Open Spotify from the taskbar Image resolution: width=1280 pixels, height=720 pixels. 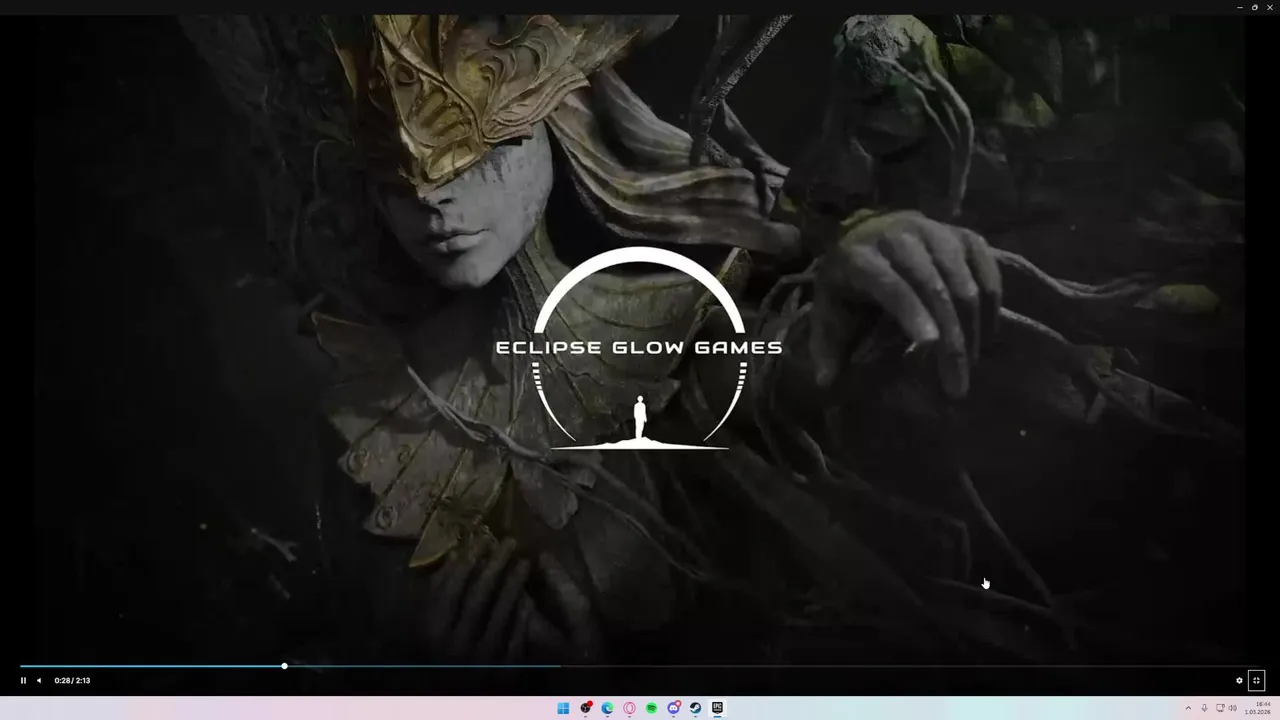pyautogui.click(x=651, y=708)
